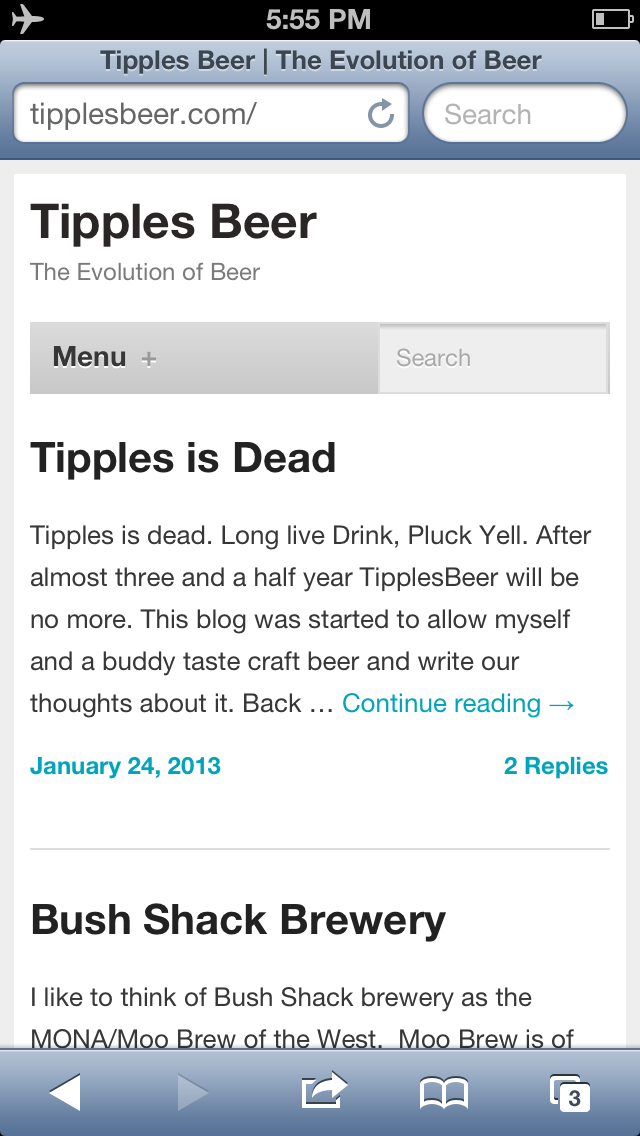Viewport: 640px width, 1136px height.
Task: Click the "Continue reading" link
Action: coord(458,704)
